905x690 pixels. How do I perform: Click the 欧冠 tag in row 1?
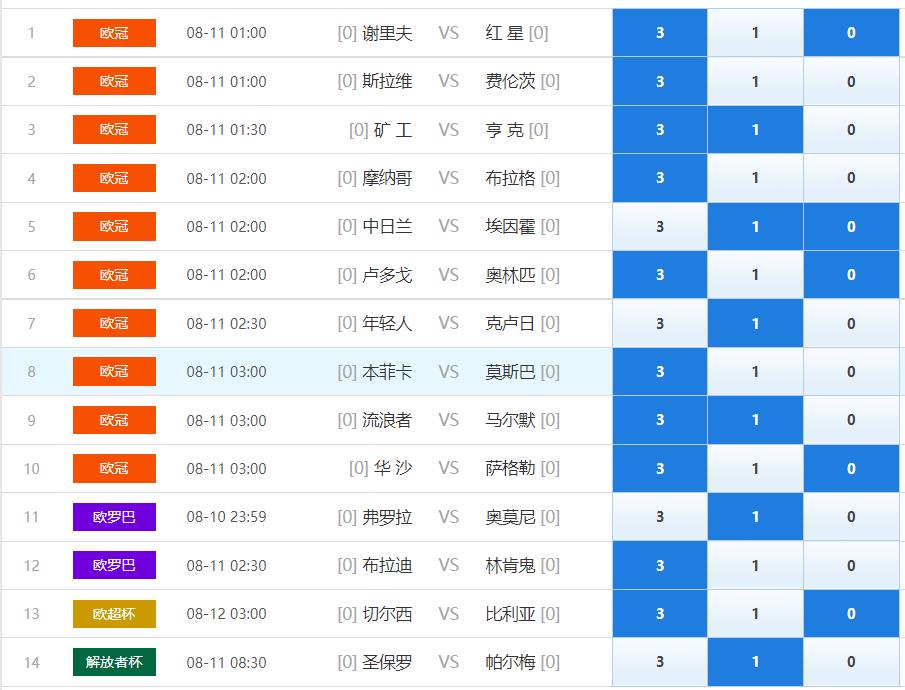click(114, 33)
